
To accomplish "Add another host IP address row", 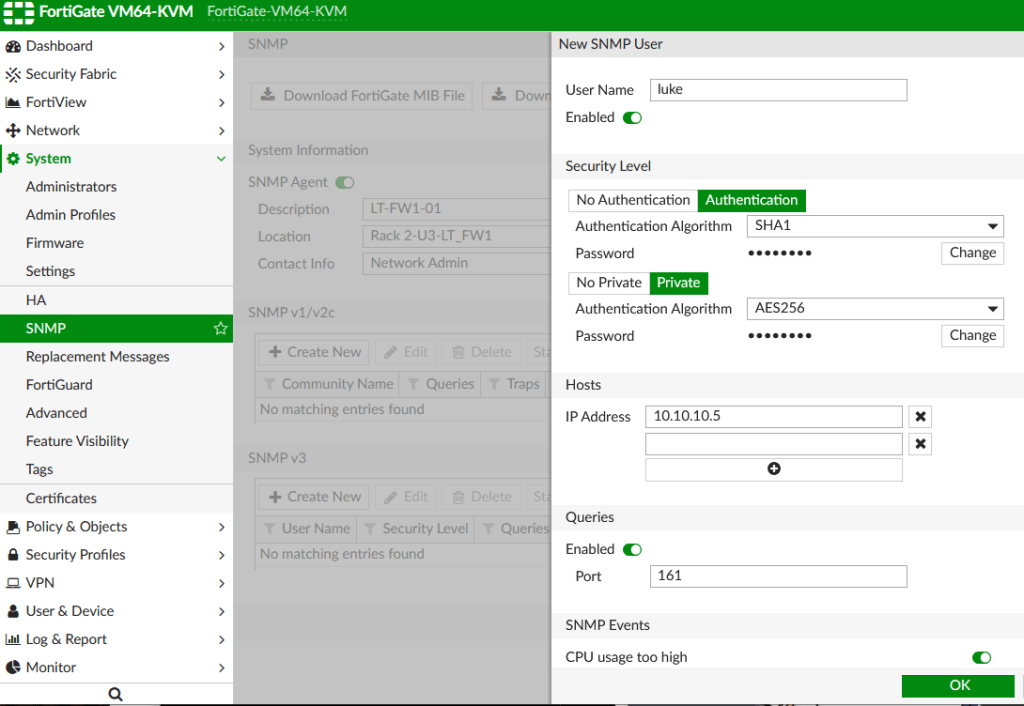I will pos(774,469).
